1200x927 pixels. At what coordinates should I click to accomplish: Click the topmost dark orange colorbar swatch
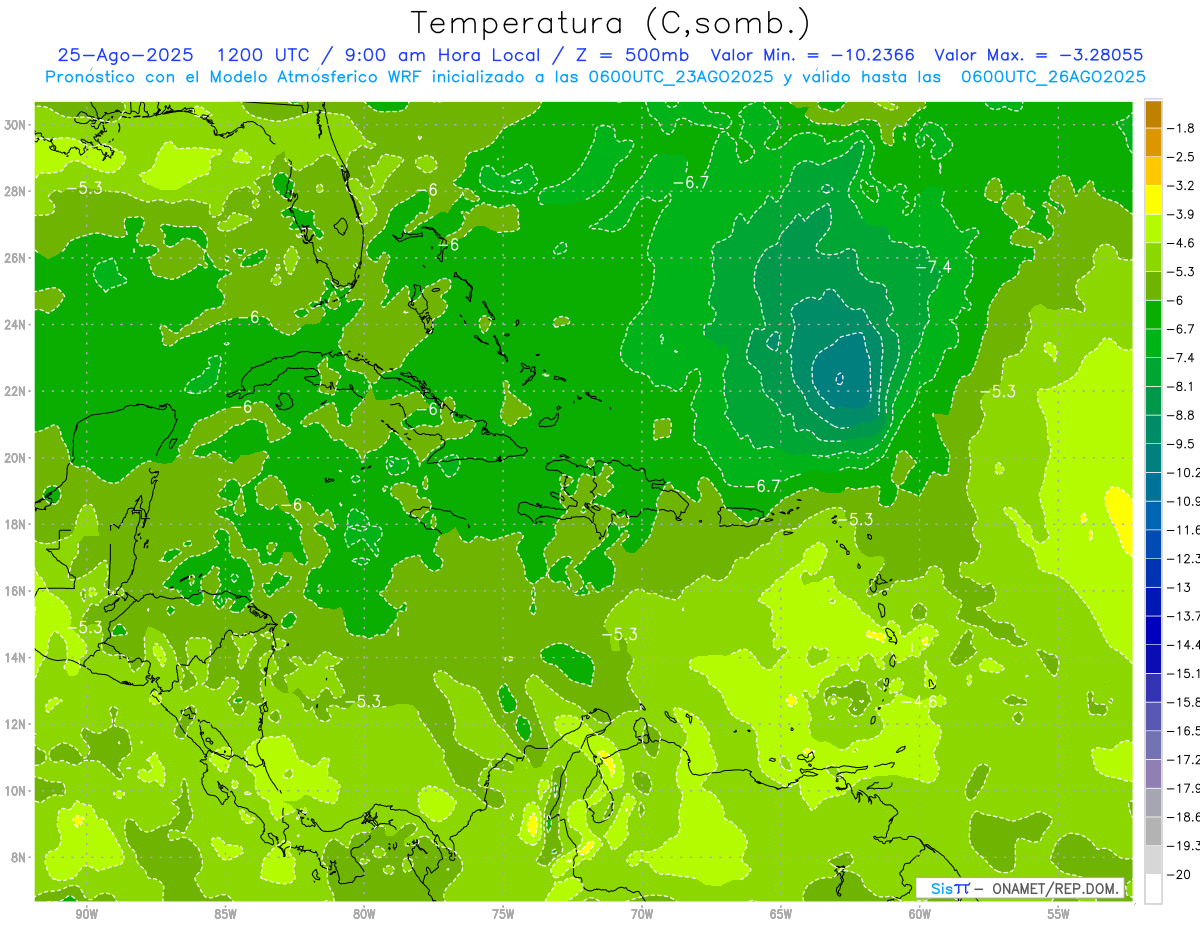pos(1153,114)
